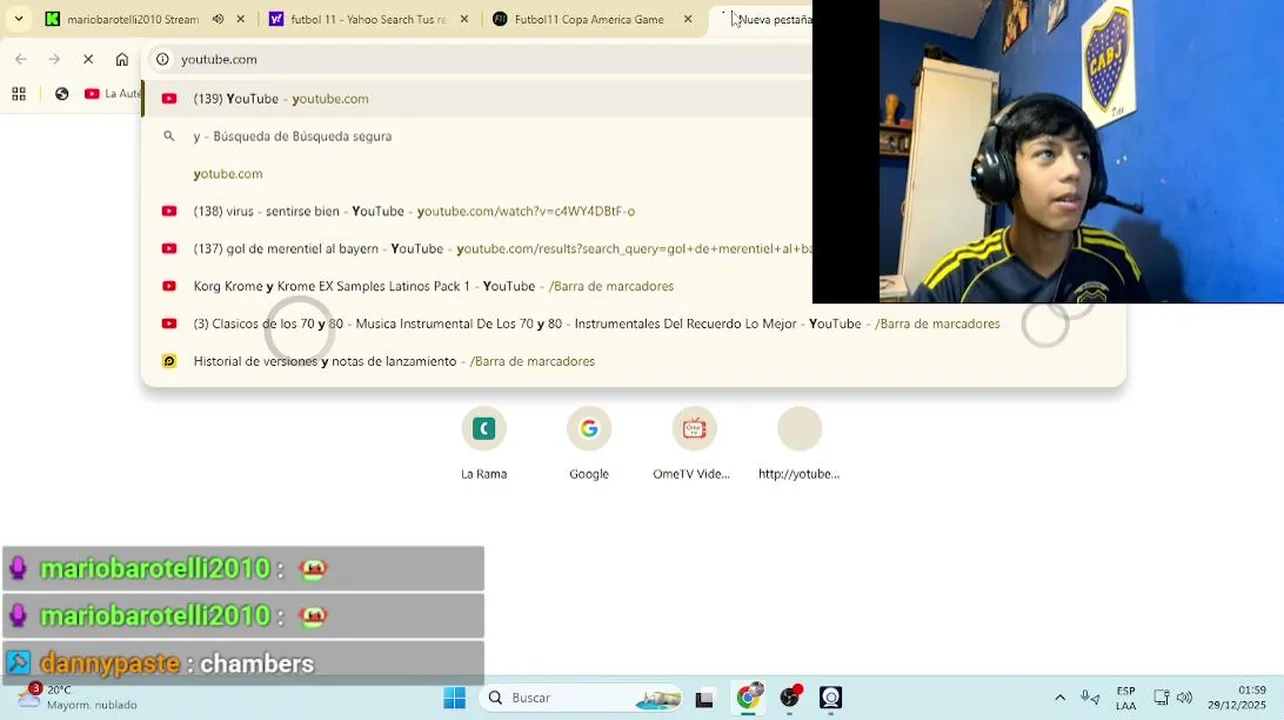Stop page loading with the X button
Screen dimensions: 1284x720
[88, 59]
